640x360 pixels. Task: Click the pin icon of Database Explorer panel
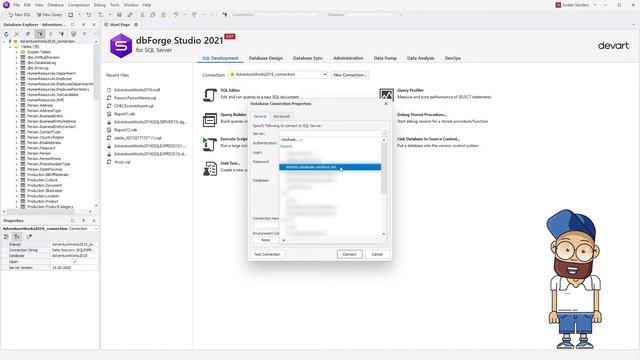(x=84, y=25)
